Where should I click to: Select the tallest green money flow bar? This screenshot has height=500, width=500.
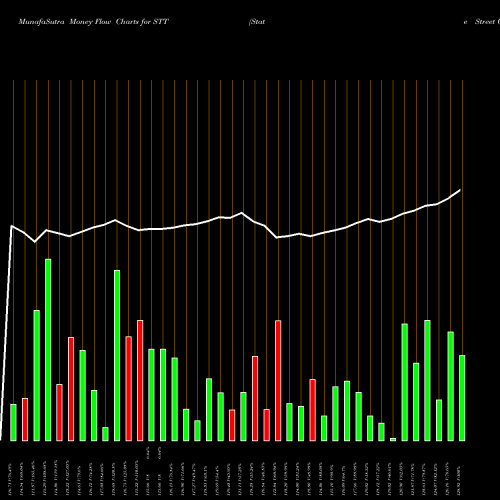click(48, 350)
